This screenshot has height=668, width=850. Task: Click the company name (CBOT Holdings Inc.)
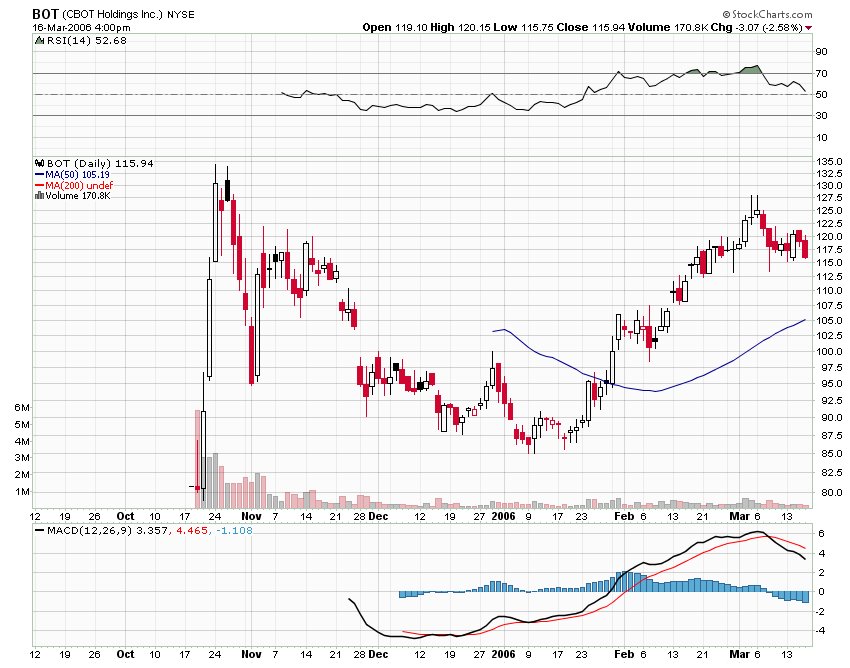pyautogui.click(x=112, y=15)
